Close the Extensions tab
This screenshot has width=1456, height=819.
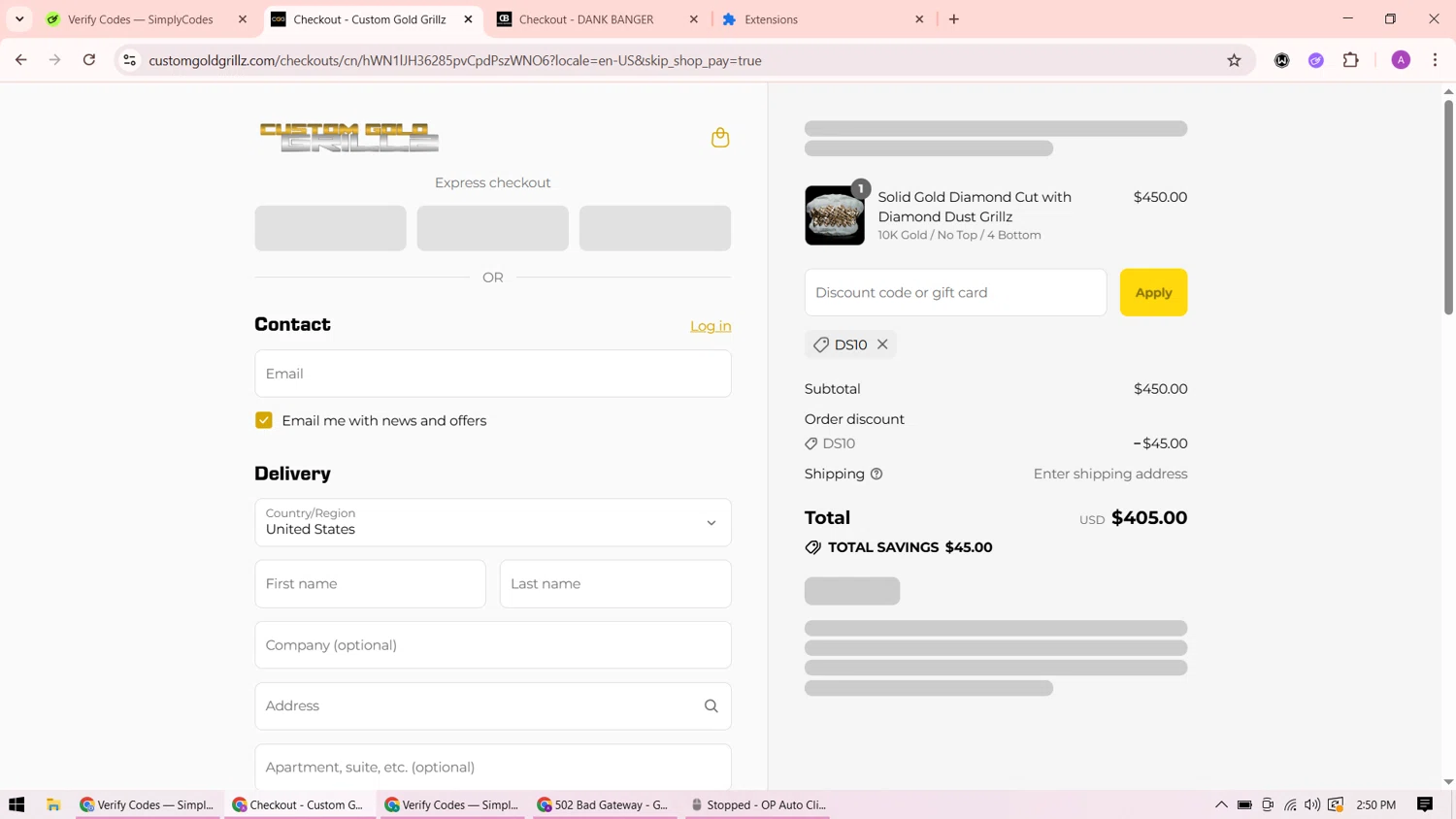[x=919, y=19]
